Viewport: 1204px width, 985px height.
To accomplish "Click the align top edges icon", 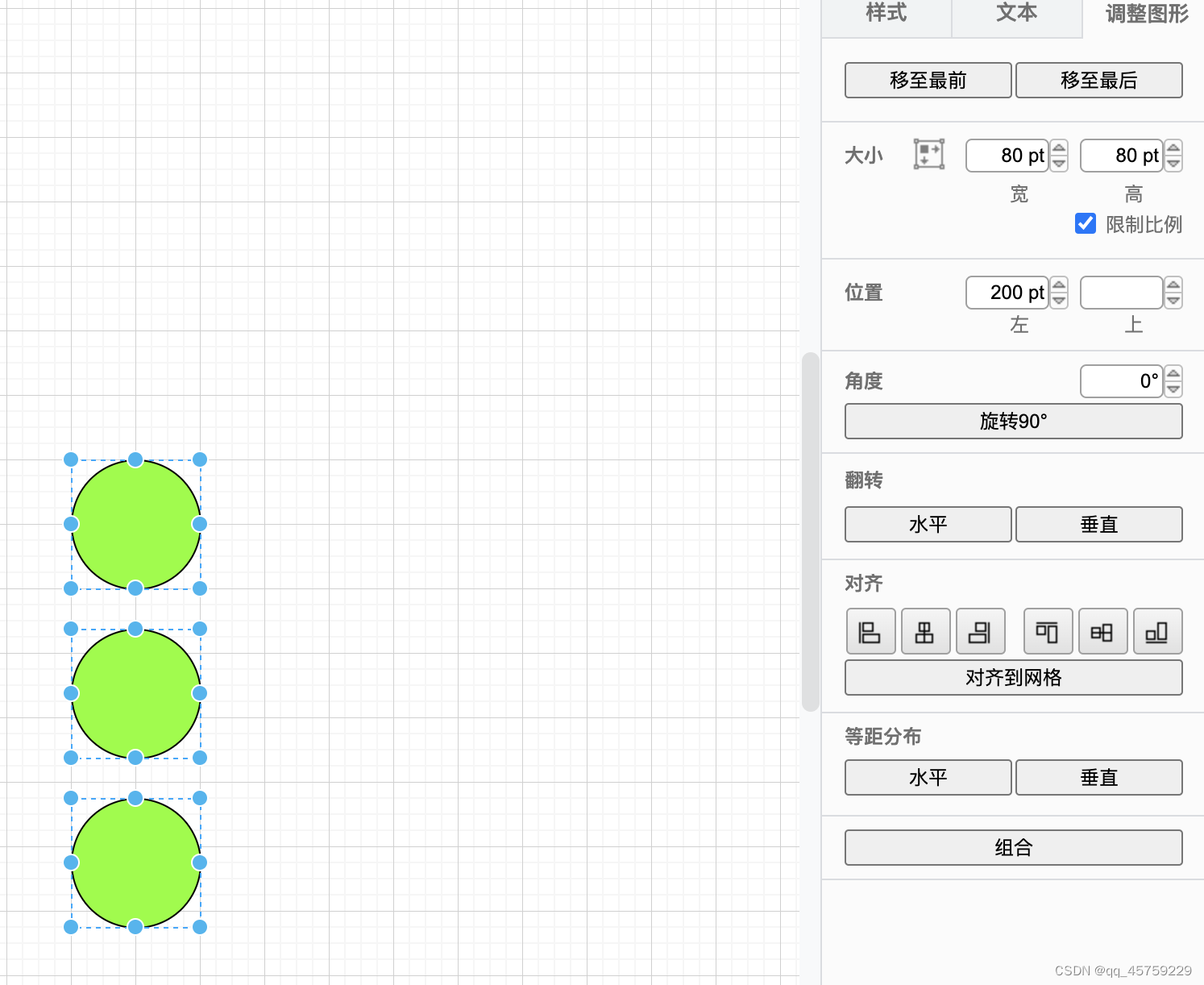I will (1048, 631).
